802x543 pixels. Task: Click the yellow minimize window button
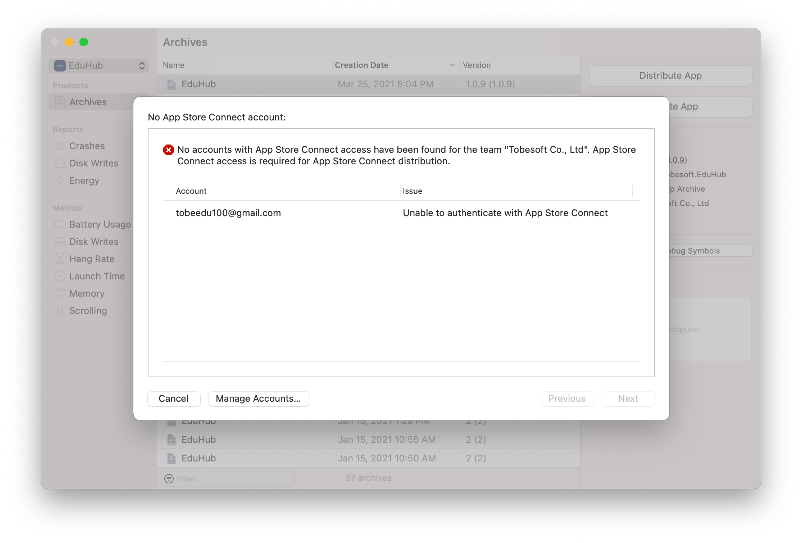(x=70, y=42)
